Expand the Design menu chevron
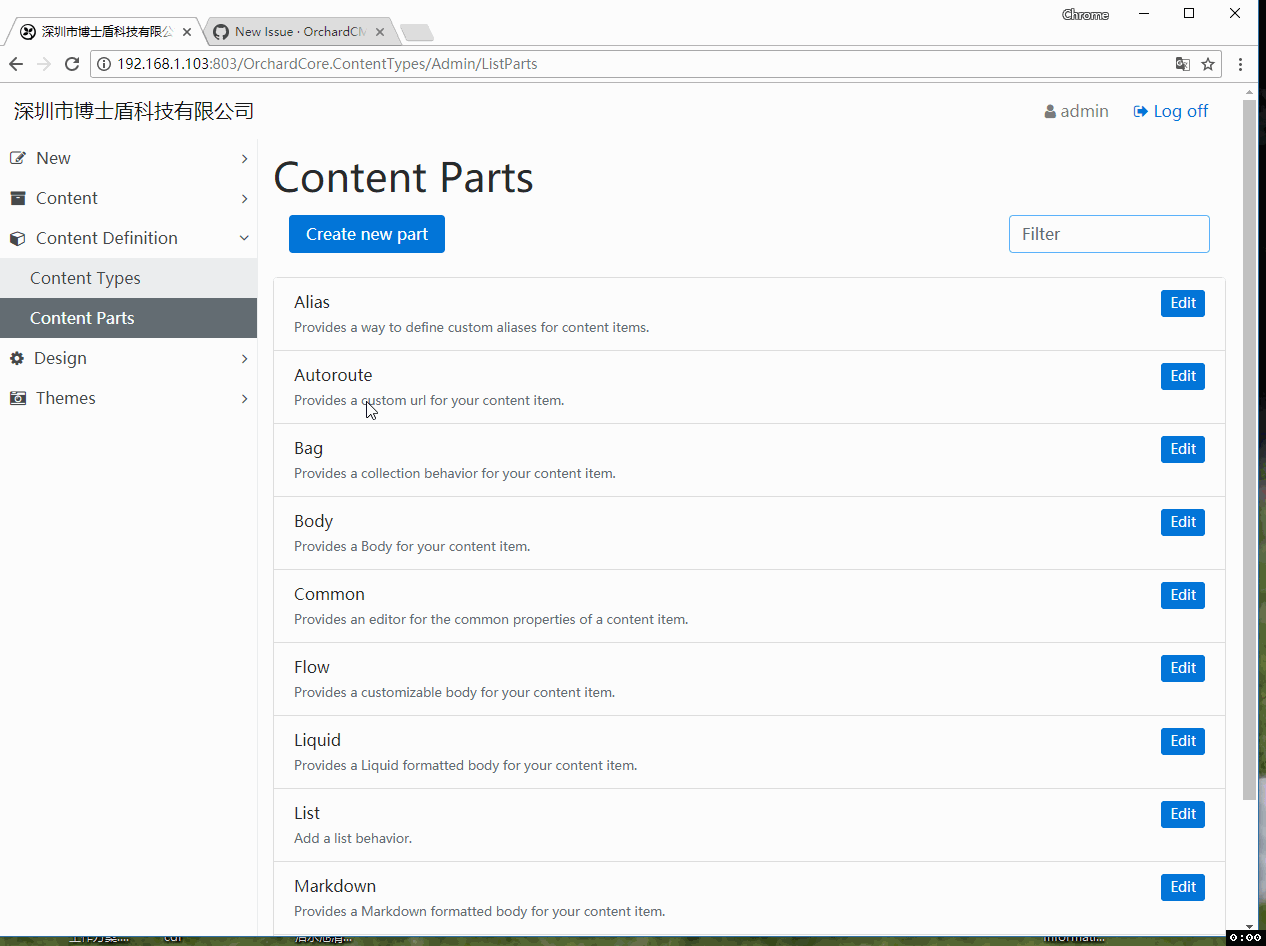The width and height of the screenshot is (1266, 946). pos(244,359)
